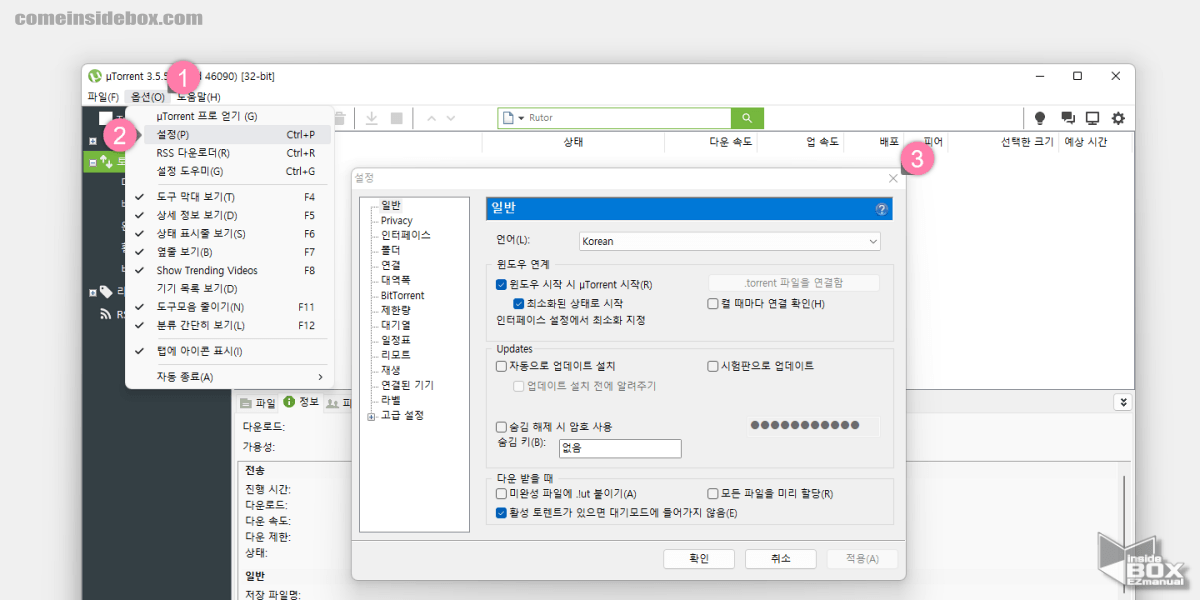This screenshot has height=600, width=1200.
Task: Click the lightbulb bundles icon in toolbar
Action: [1040, 118]
